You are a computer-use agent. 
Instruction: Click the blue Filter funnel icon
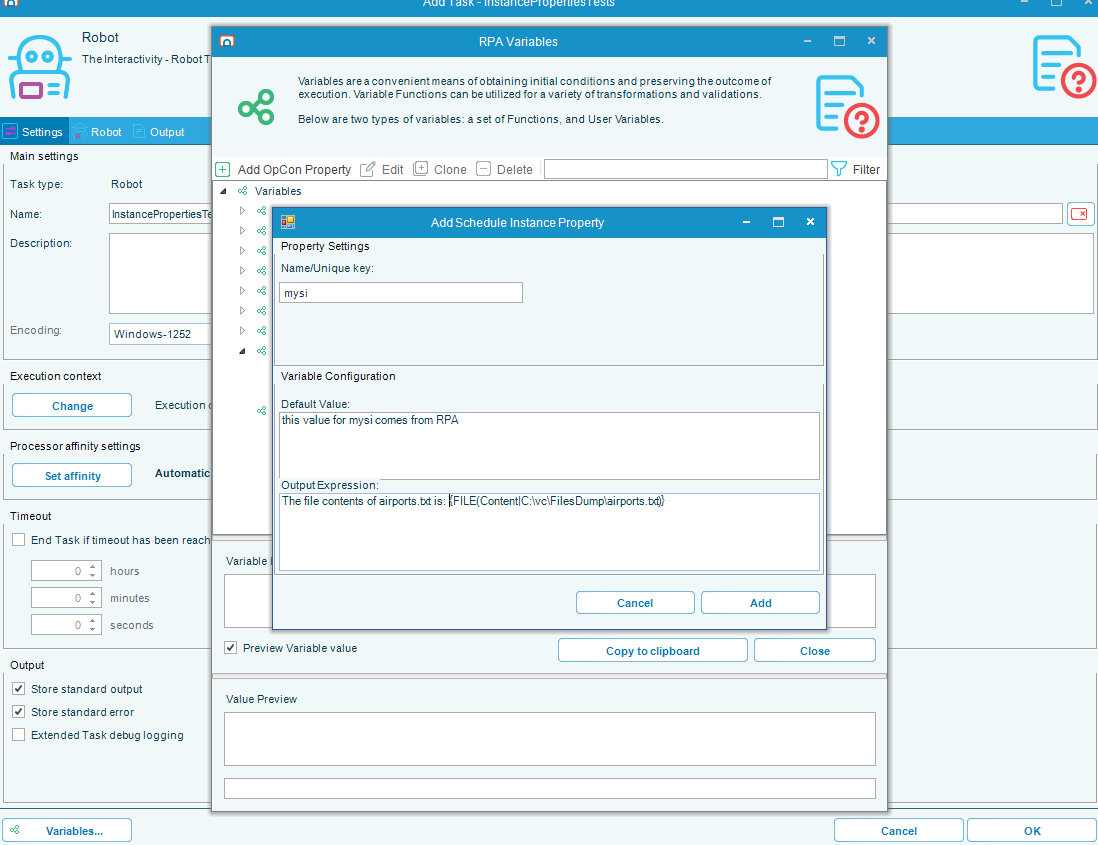[x=838, y=169]
